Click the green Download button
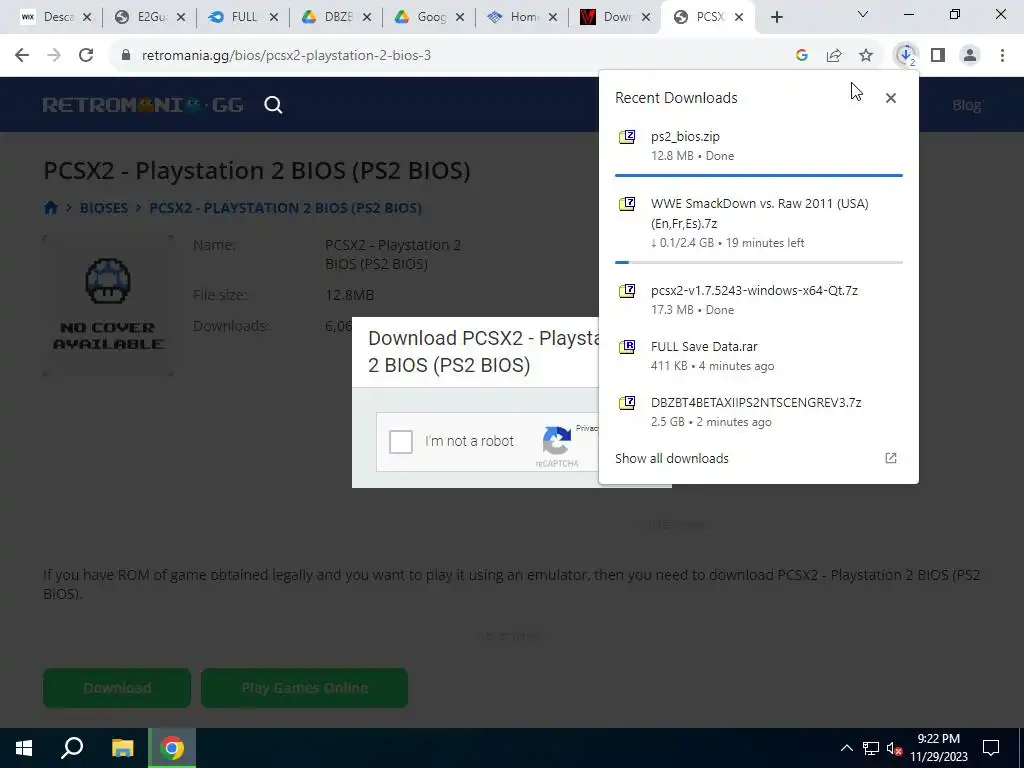Viewport: 1024px width, 768px height. coord(117,688)
